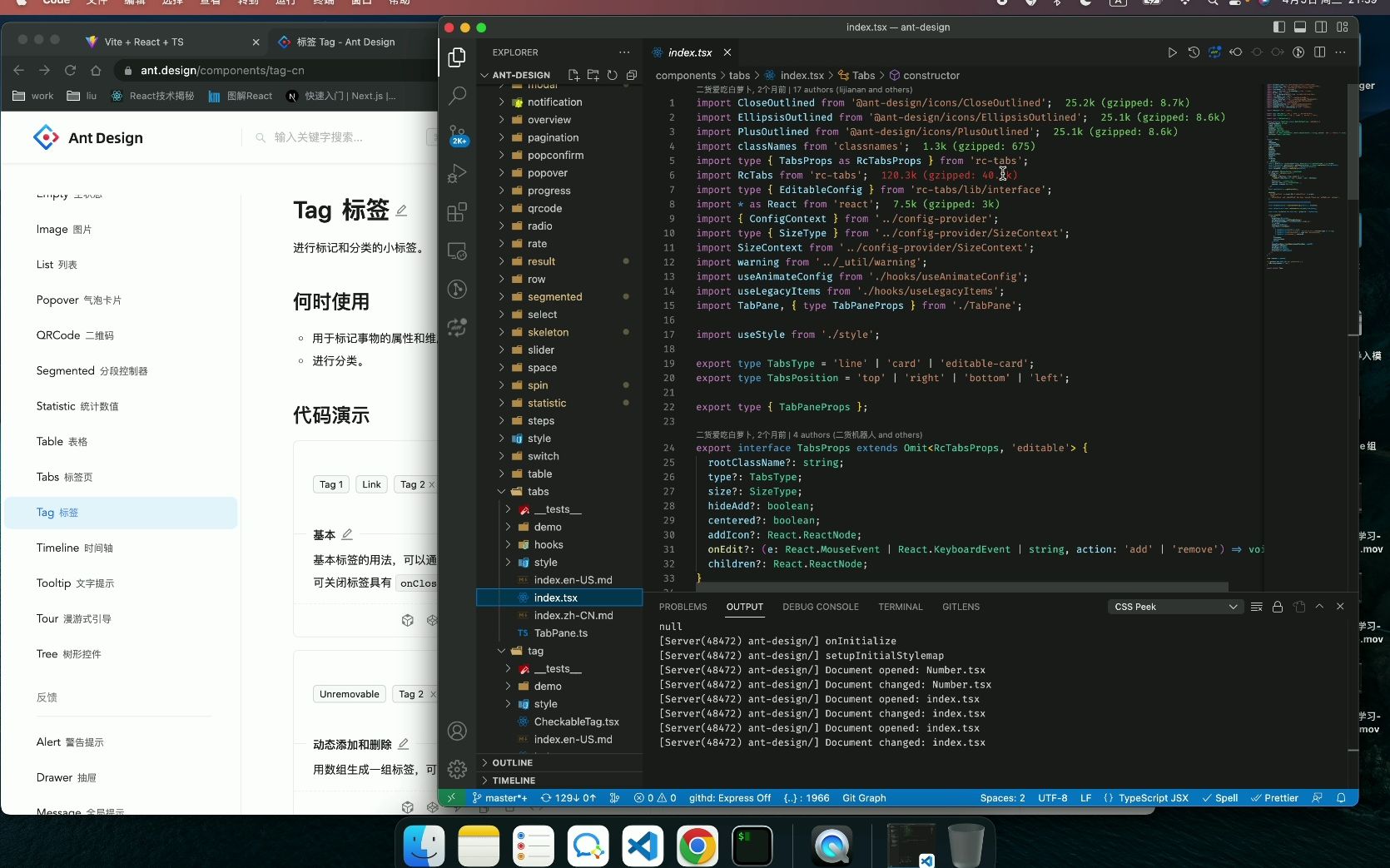Screen dimensions: 1390x868
Task: Switch to the DEBUG CONSOLE tab
Action: pyautogui.click(x=820, y=607)
